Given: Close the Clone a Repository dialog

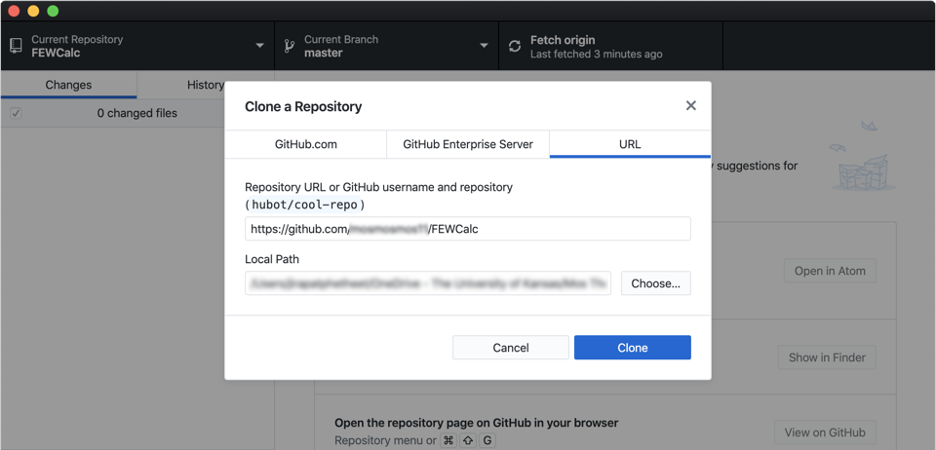Looking at the screenshot, I should coord(691,106).
